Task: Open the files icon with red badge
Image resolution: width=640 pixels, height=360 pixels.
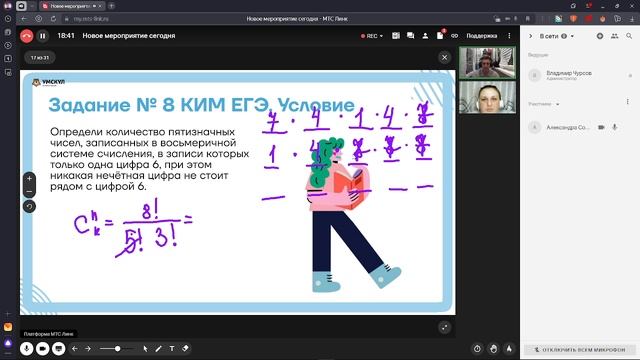Action: click(x=440, y=36)
